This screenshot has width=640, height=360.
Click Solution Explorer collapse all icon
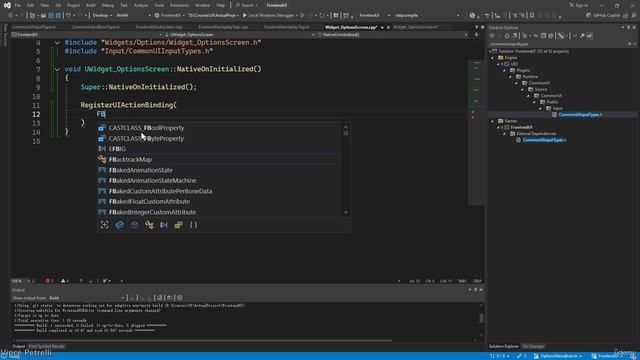tap(543, 36)
